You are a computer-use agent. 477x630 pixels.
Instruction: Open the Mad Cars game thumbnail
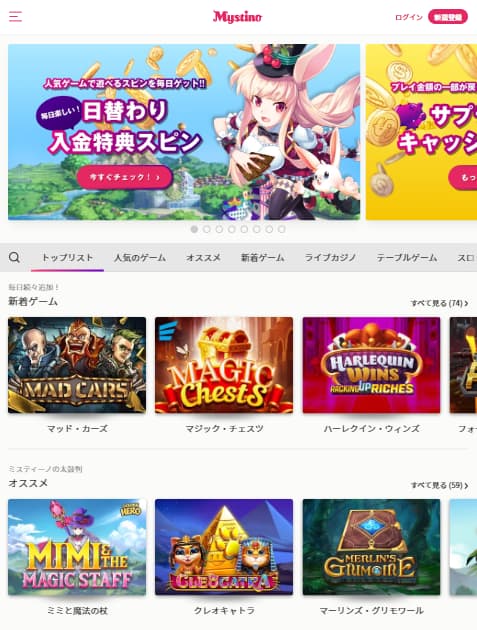click(x=77, y=365)
